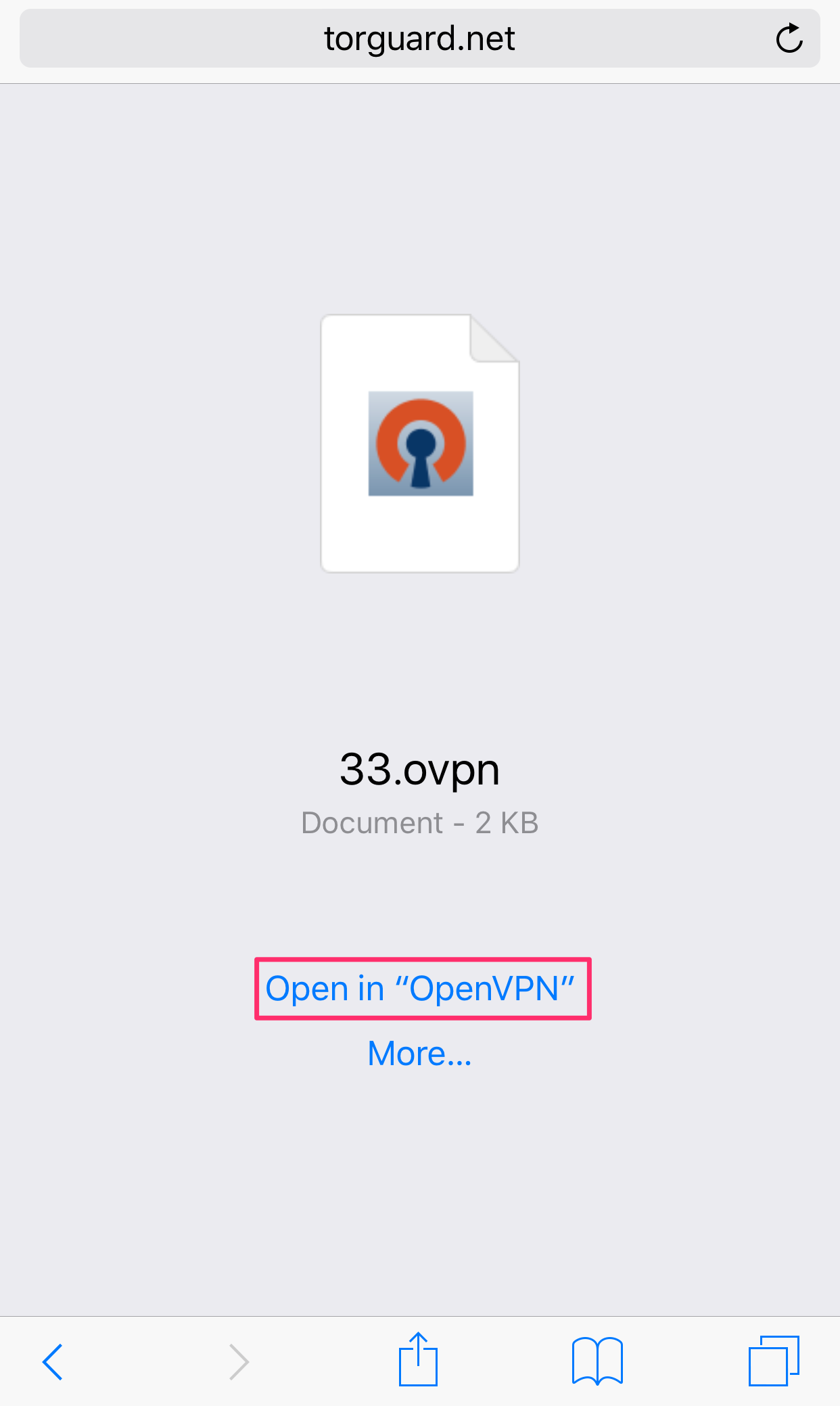
Task: Click the torguard.net domain text
Action: tap(420, 39)
